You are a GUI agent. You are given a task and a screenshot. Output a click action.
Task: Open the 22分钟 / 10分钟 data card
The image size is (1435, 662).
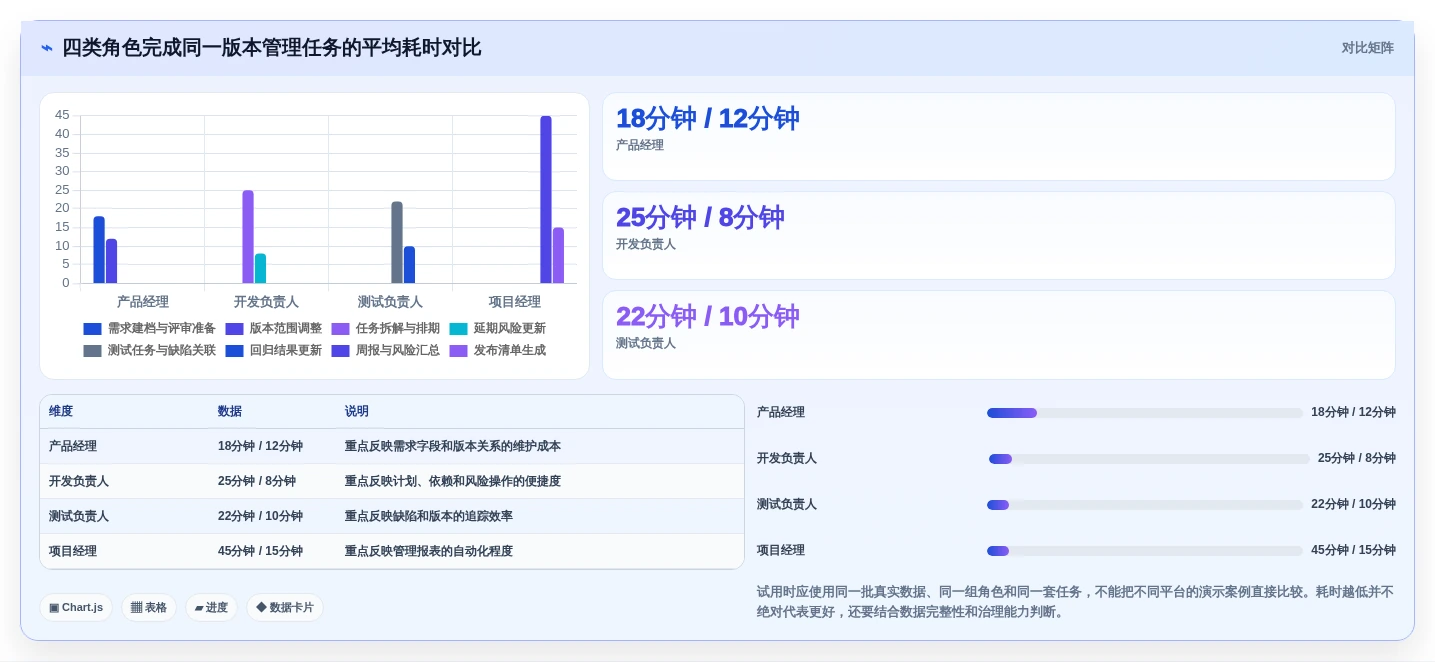point(998,334)
